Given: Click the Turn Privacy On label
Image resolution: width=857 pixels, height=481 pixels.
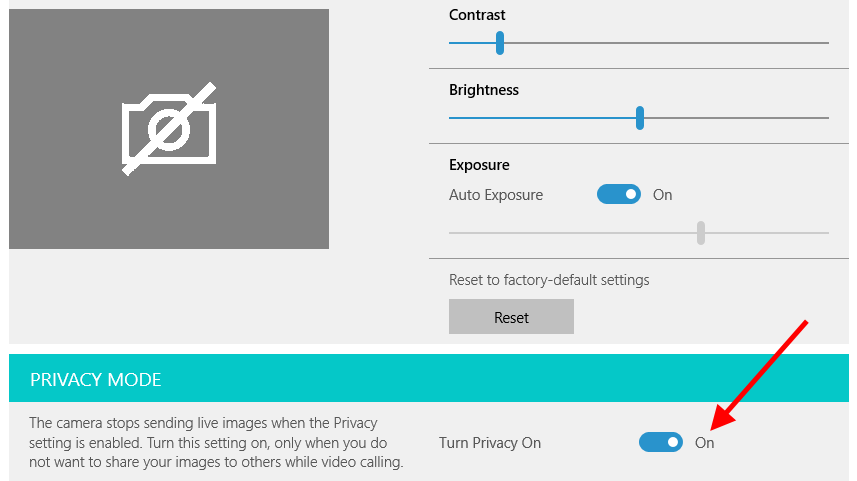Looking at the screenshot, I should (490, 442).
